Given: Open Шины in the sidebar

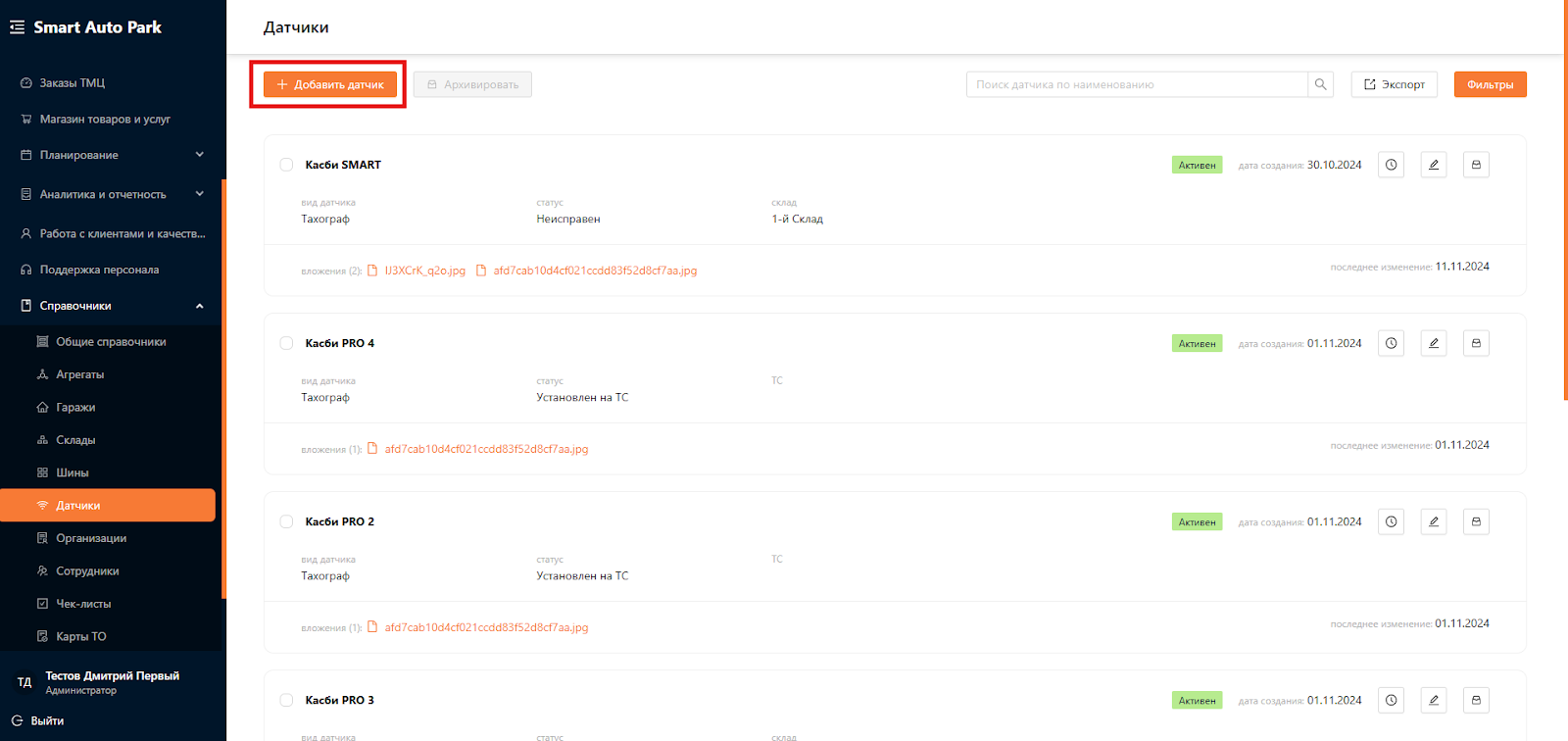Looking at the screenshot, I should pos(73,472).
